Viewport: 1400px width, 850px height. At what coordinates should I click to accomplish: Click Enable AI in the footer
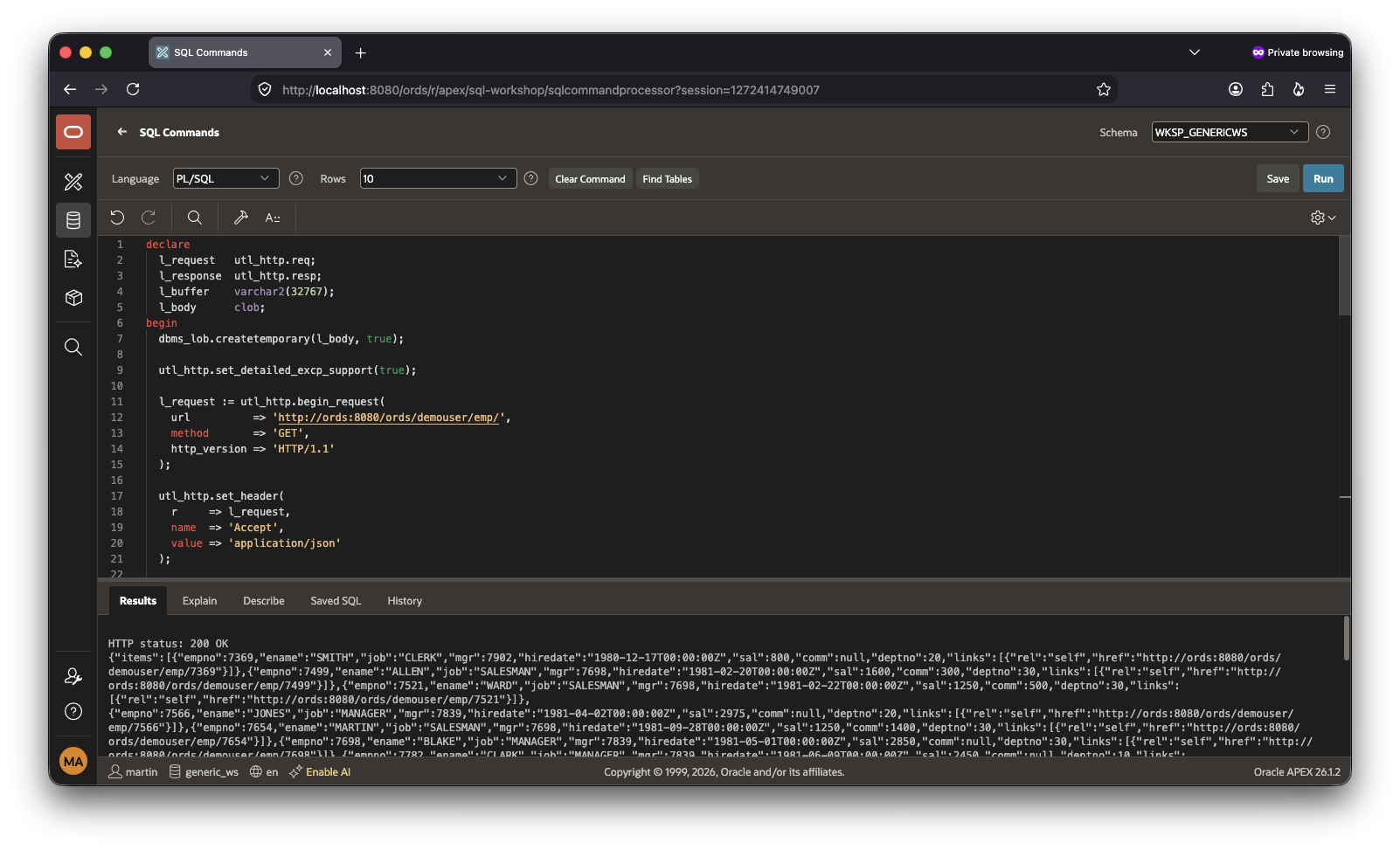coord(320,772)
